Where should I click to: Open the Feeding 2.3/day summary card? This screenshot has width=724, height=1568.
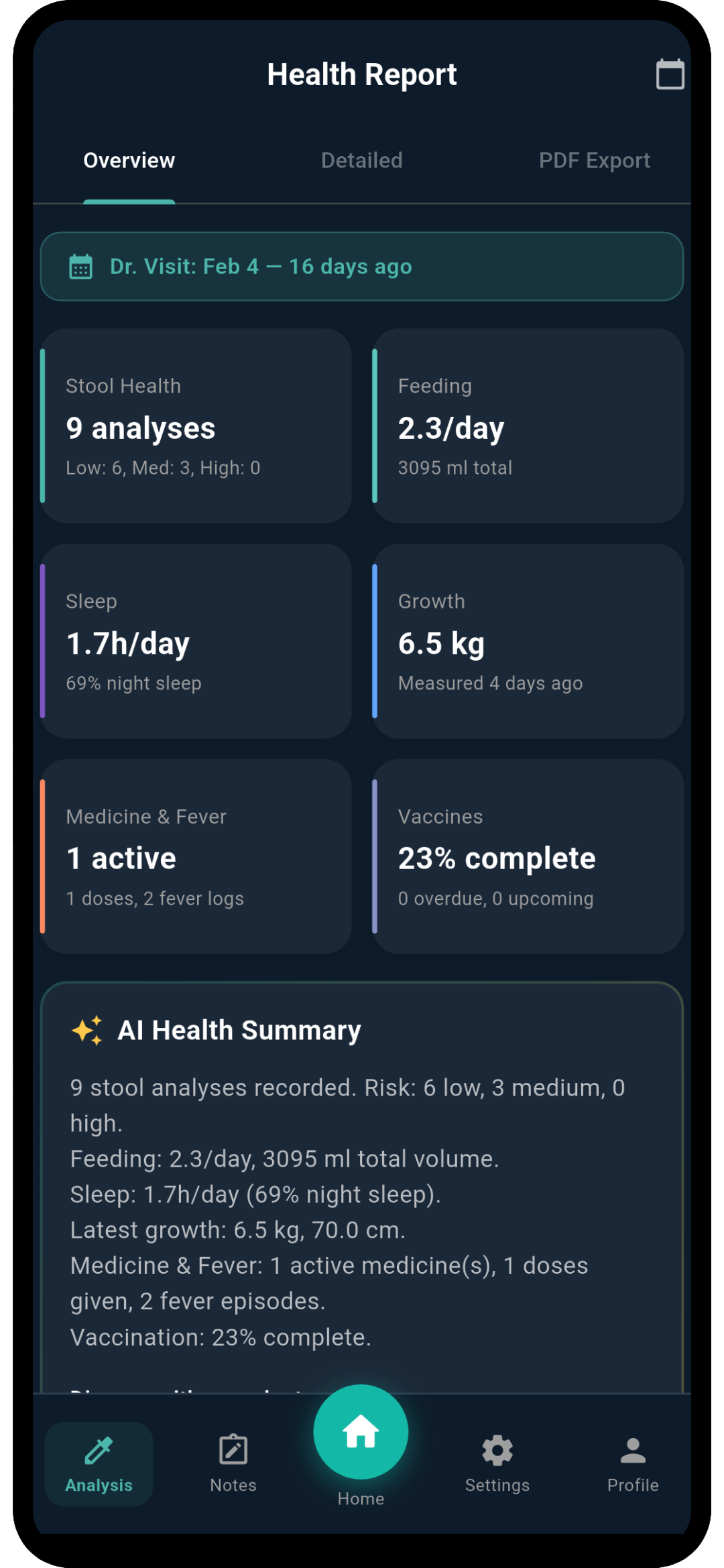(528, 426)
